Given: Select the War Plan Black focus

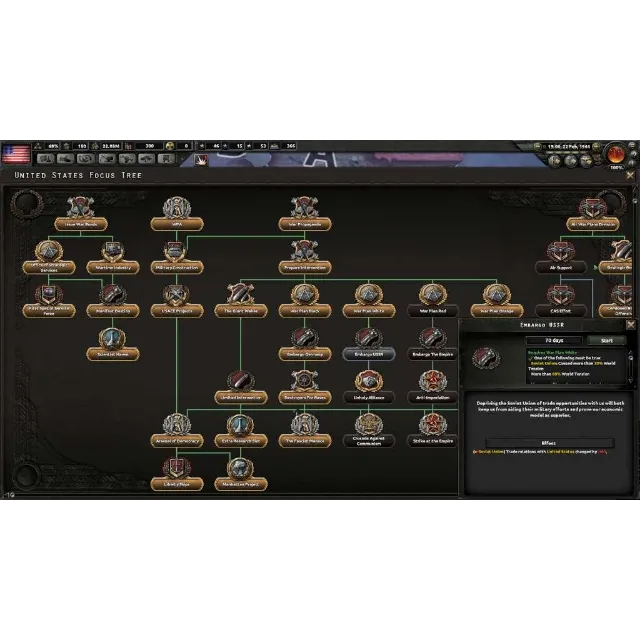Looking at the screenshot, I should tap(304, 303).
